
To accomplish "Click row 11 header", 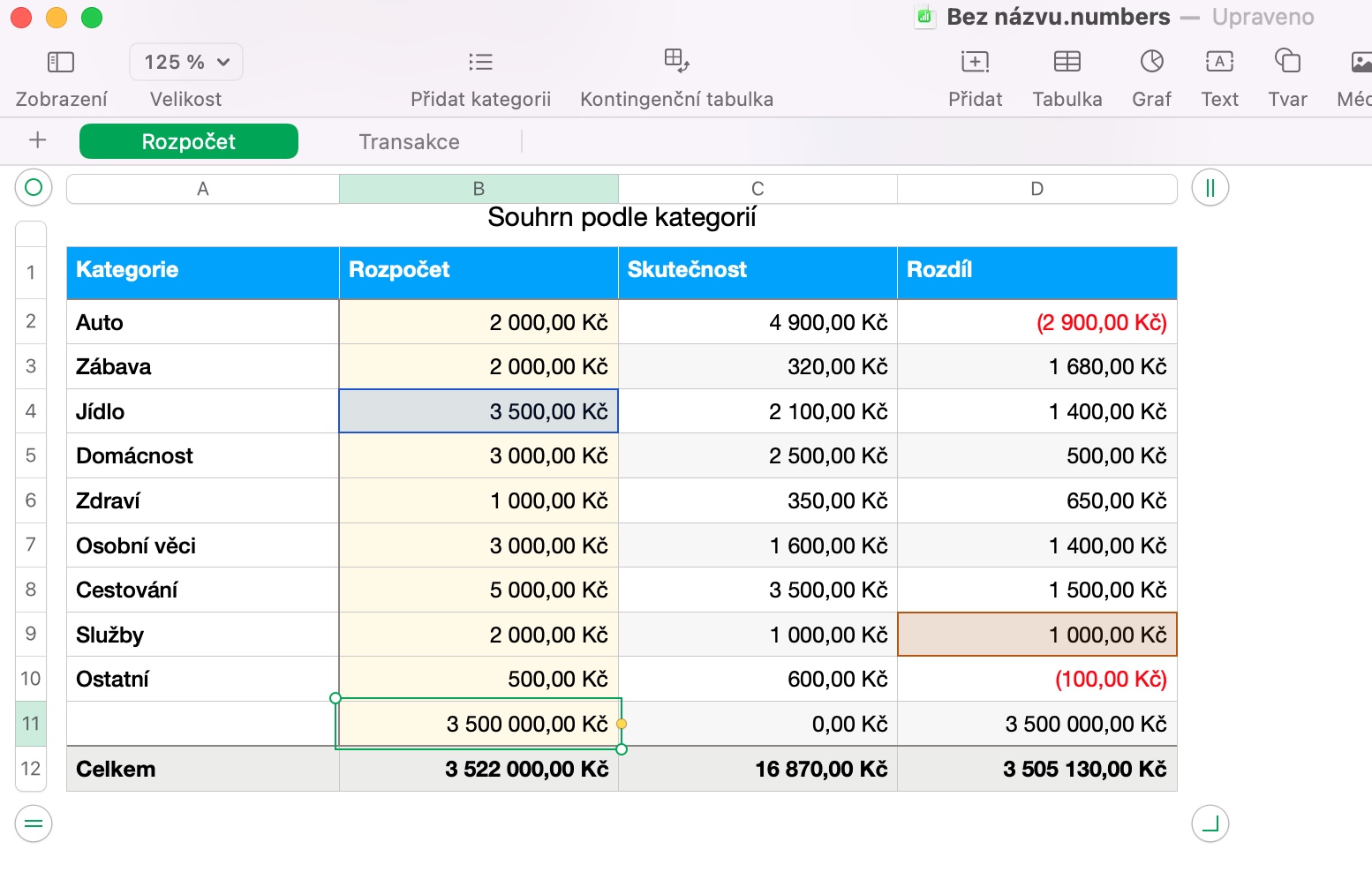I will pyautogui.click(x=31, y=724).
